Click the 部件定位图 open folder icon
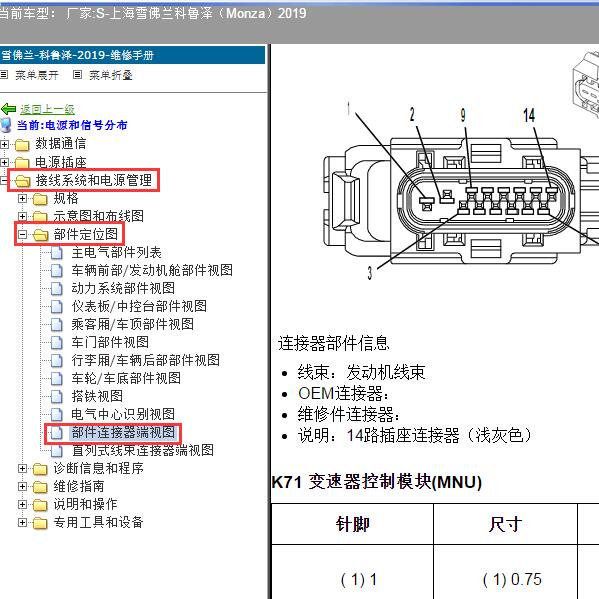Image resolution: width=599 pixels, height=599 pixels. pyautogui.click(x=40, y=235)
